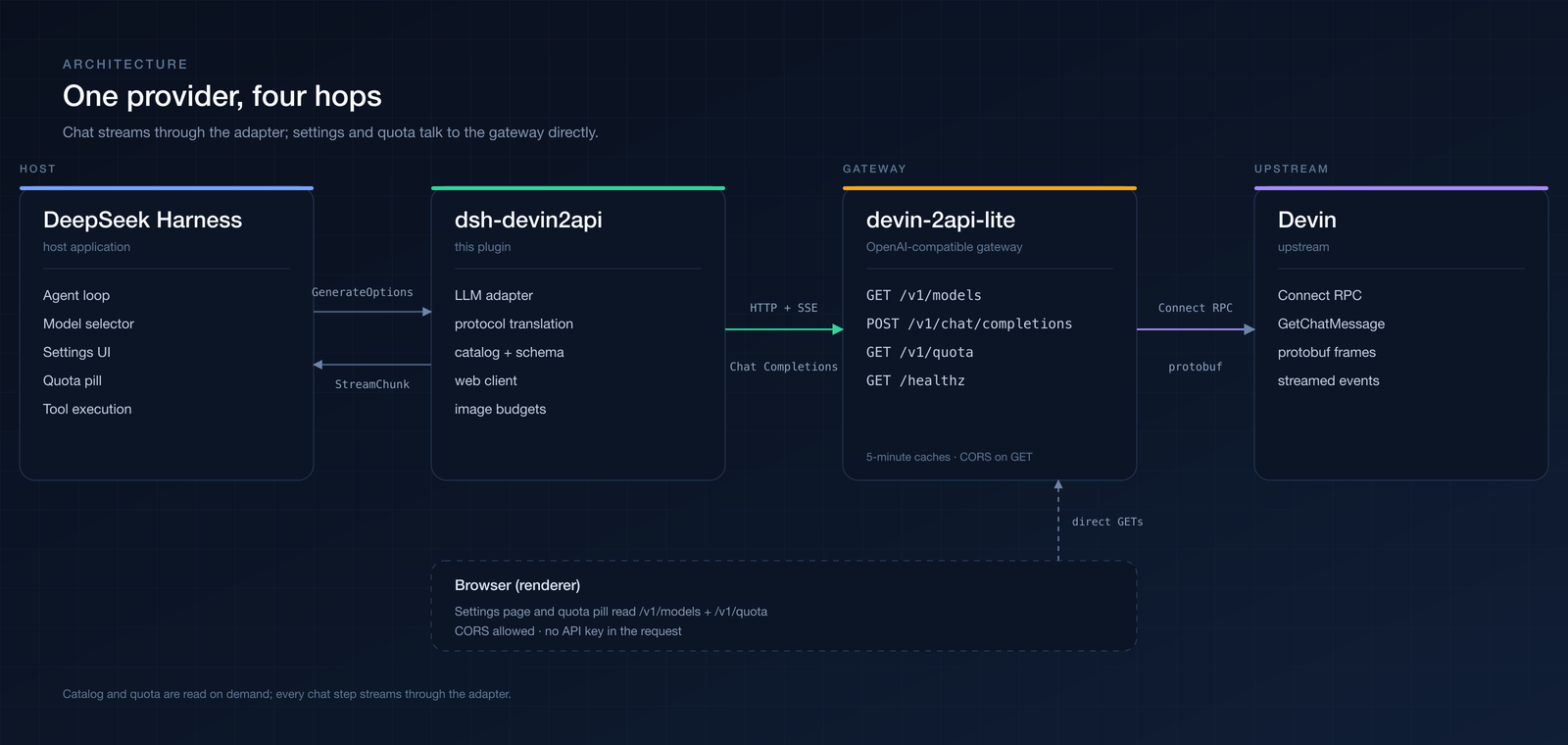Click 'Quota pill' in the host card

(x=73, y=380)
